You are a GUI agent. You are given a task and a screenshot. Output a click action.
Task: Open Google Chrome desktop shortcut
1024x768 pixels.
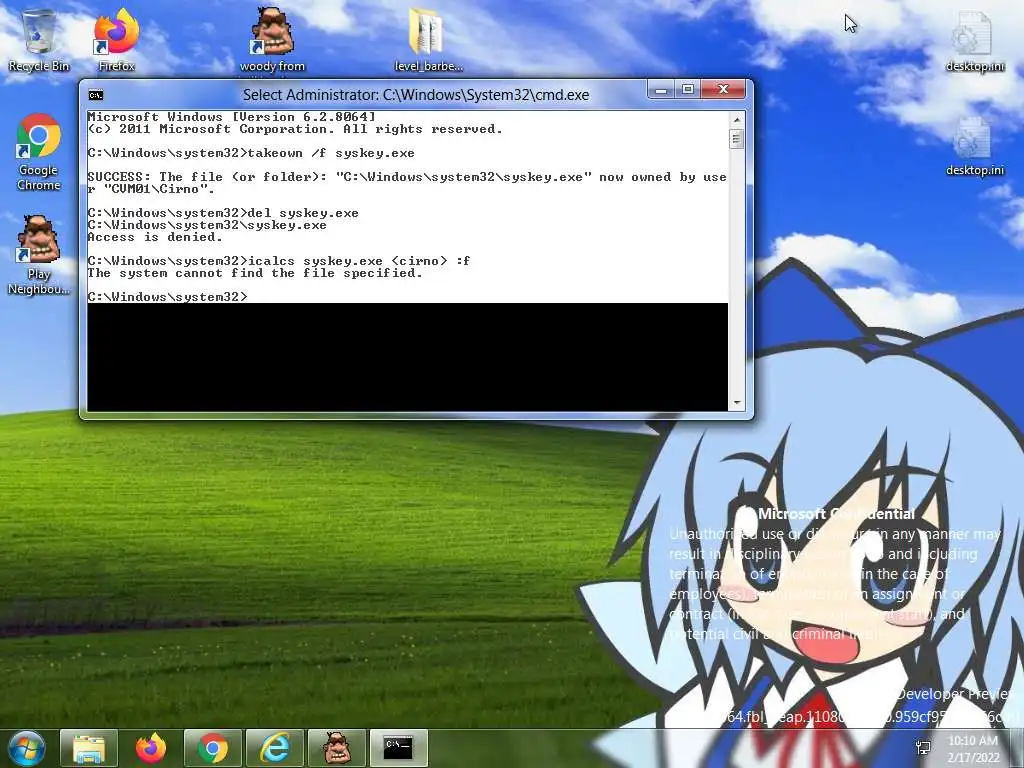tap(39, 152)
